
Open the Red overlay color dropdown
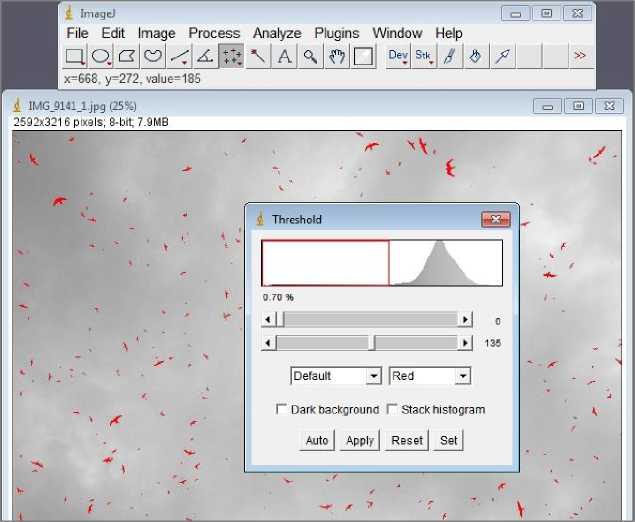click(x=430, y=376)
